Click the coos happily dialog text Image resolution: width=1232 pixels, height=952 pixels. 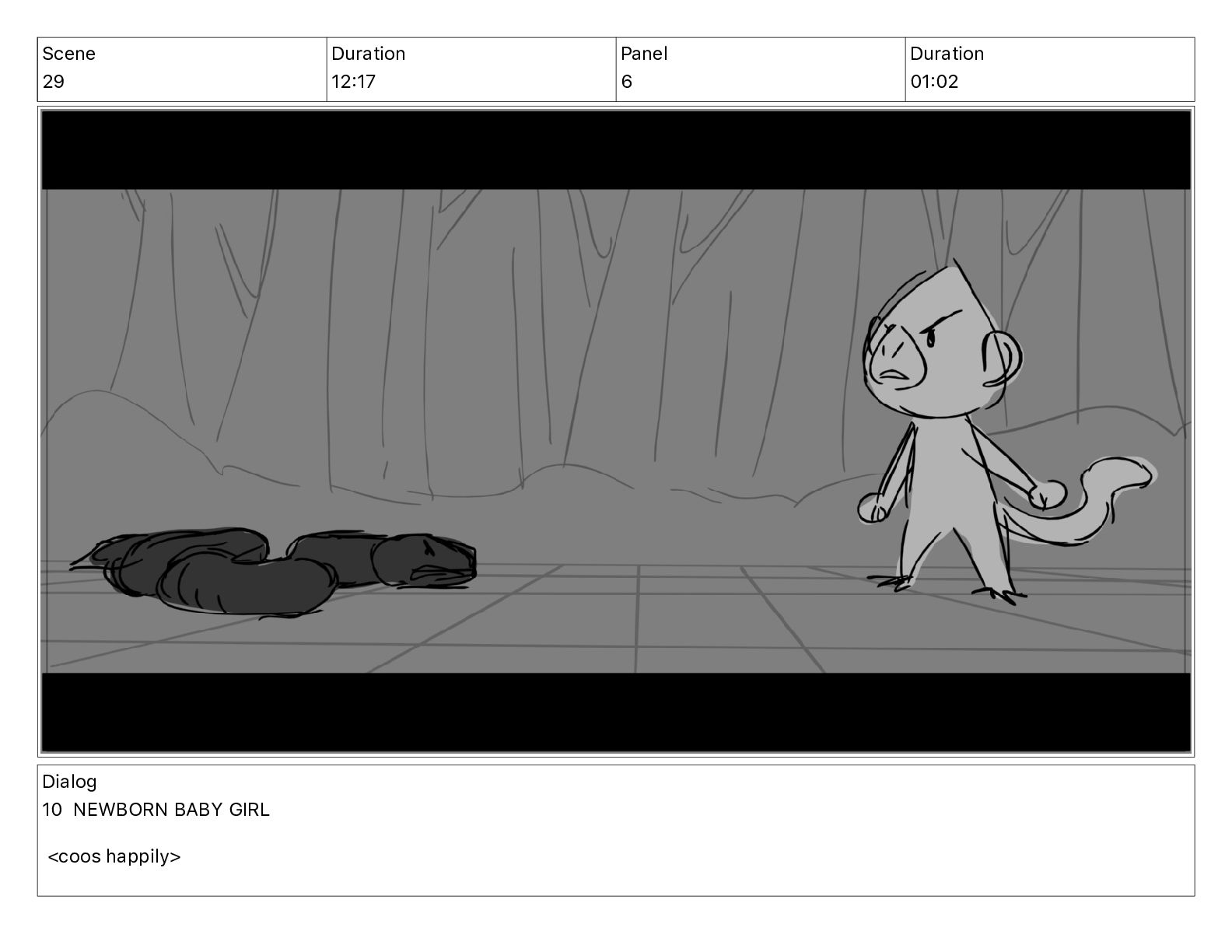coord(114,856)
